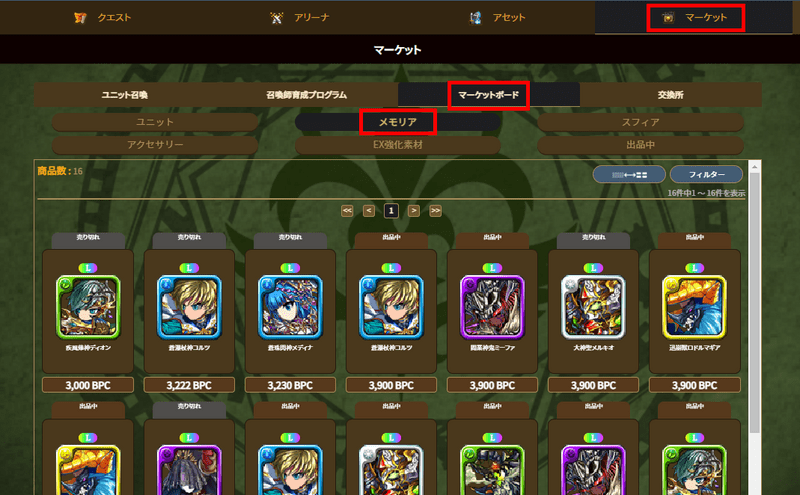
Task: Switch to the ユニット召喚 tab
Action: click(x=125, y=95)
